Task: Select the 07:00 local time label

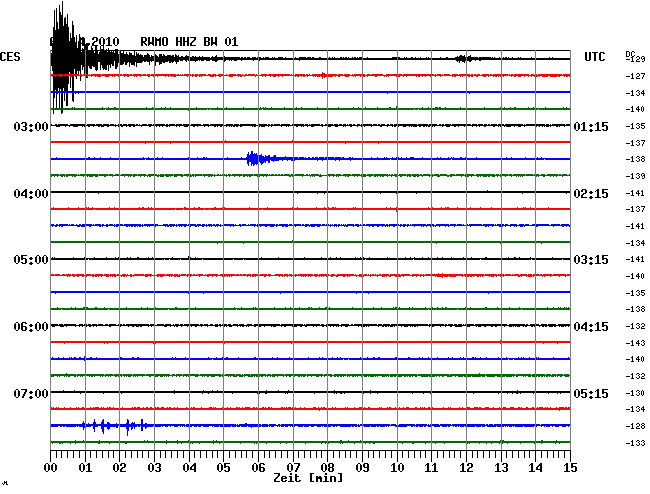Action: 31,393
